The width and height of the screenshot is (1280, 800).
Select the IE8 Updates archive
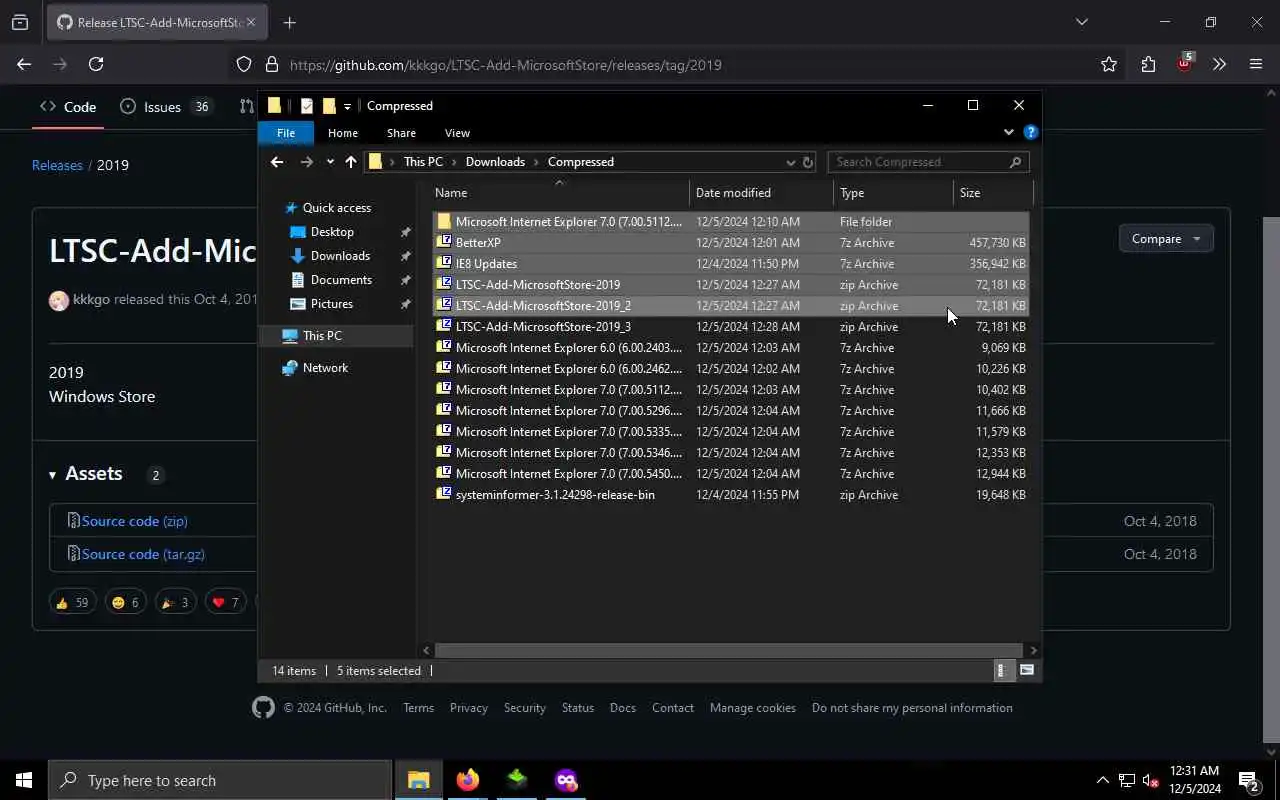coord(730,264)
